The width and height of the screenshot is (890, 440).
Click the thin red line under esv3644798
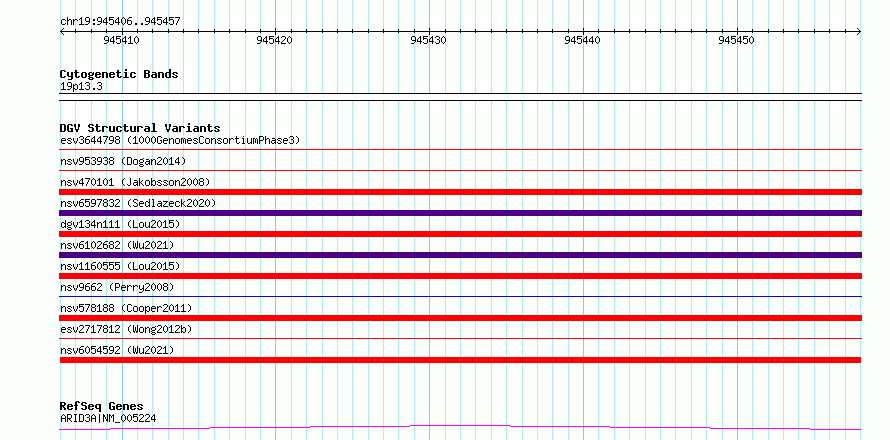pos(461,149)
